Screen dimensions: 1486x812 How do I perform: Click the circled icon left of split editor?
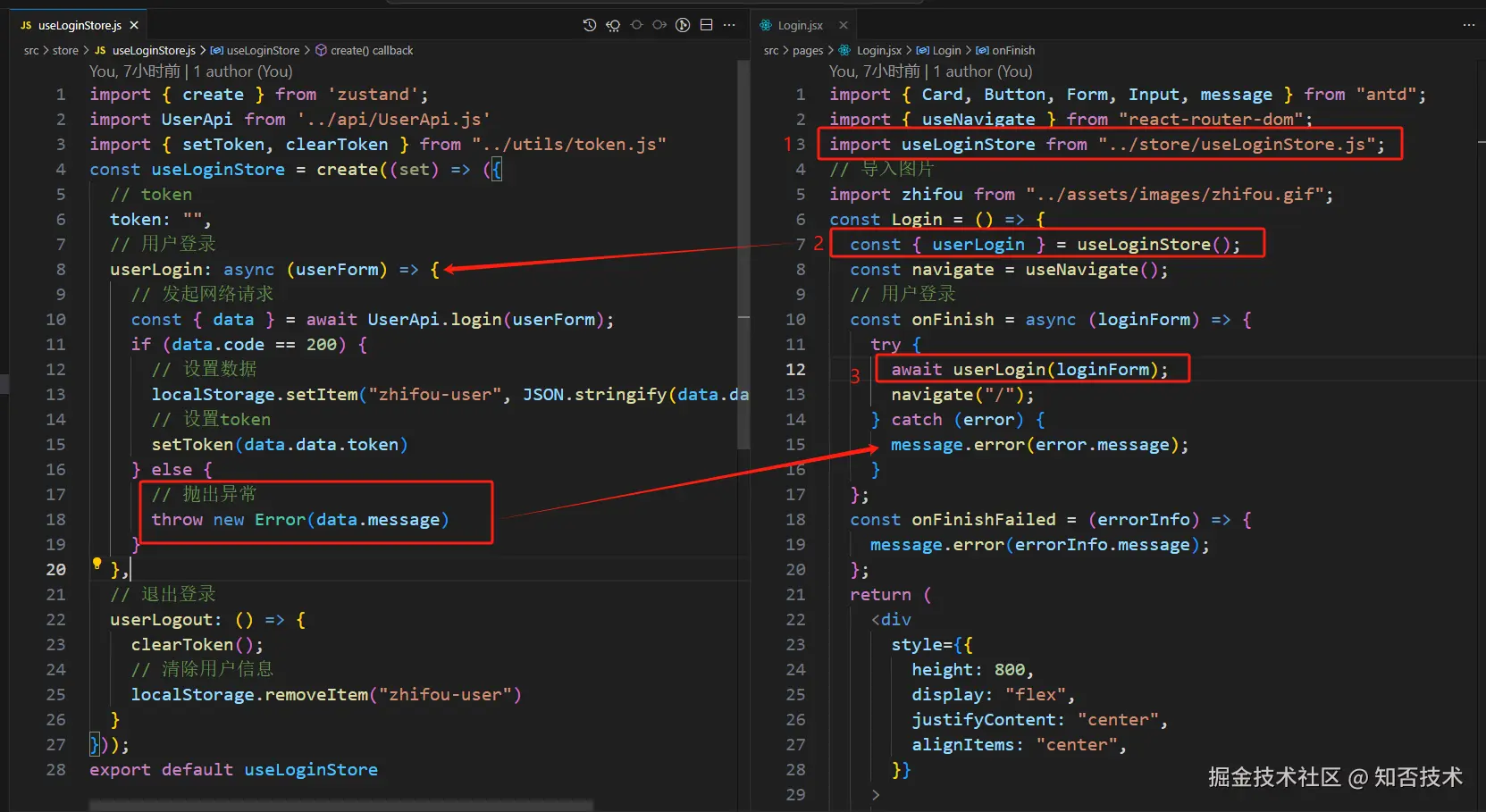[683, 25]
